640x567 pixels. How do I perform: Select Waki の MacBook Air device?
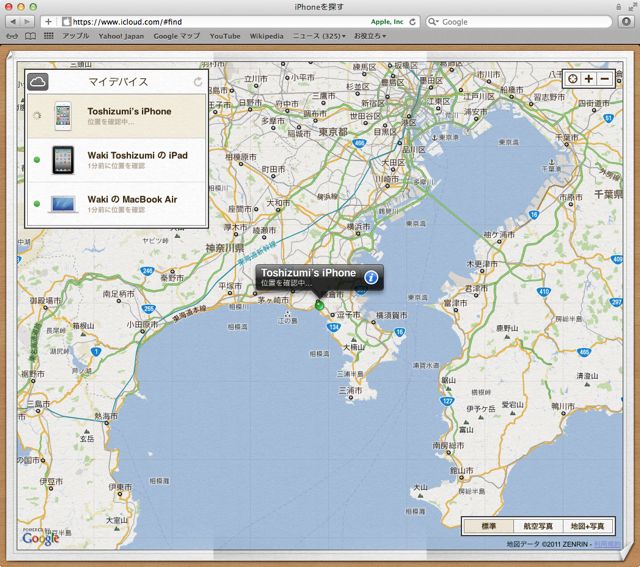[116, 204]
